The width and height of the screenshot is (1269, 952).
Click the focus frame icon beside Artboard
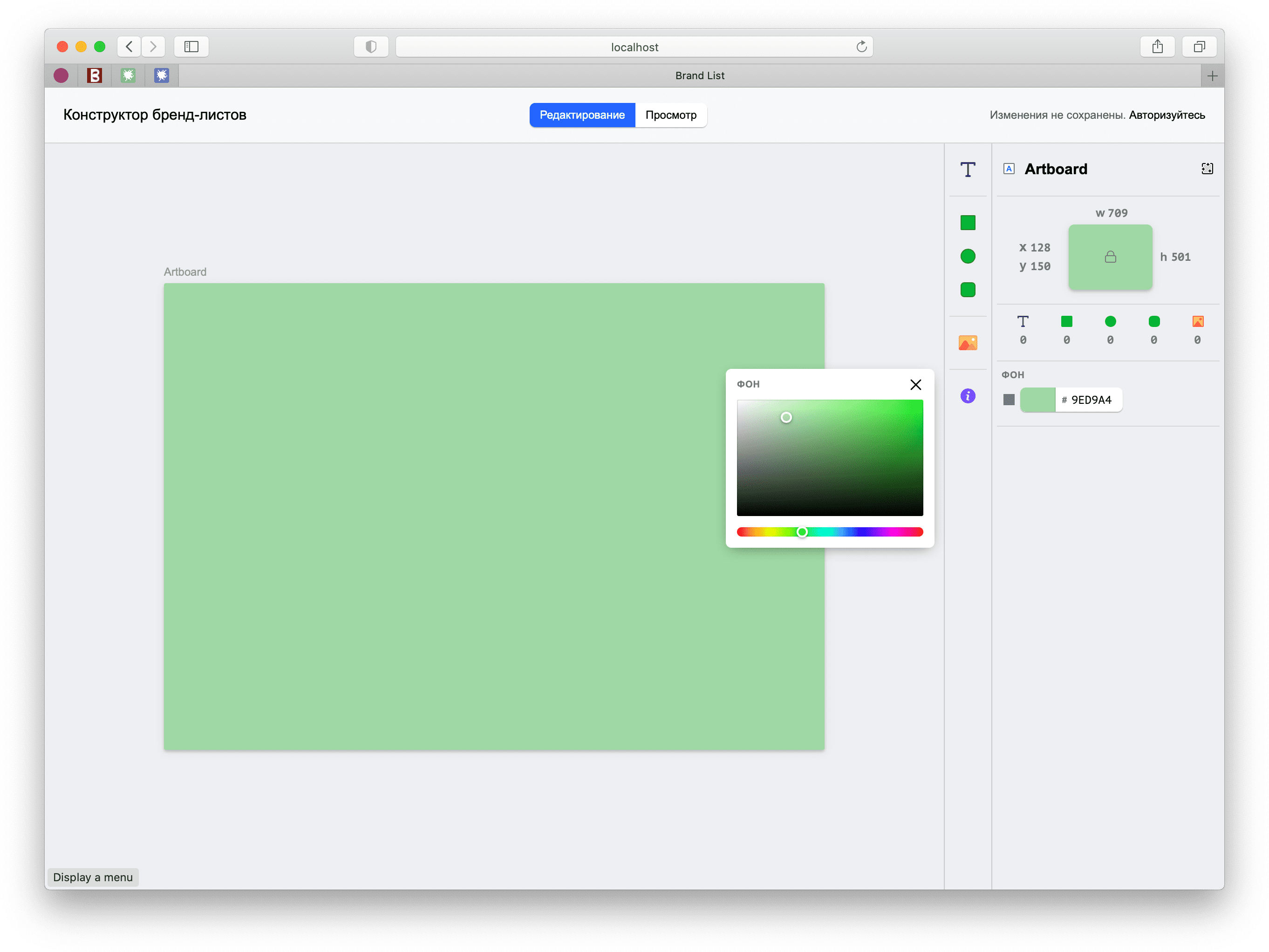pyautogui.click(x=1207, y=169)
